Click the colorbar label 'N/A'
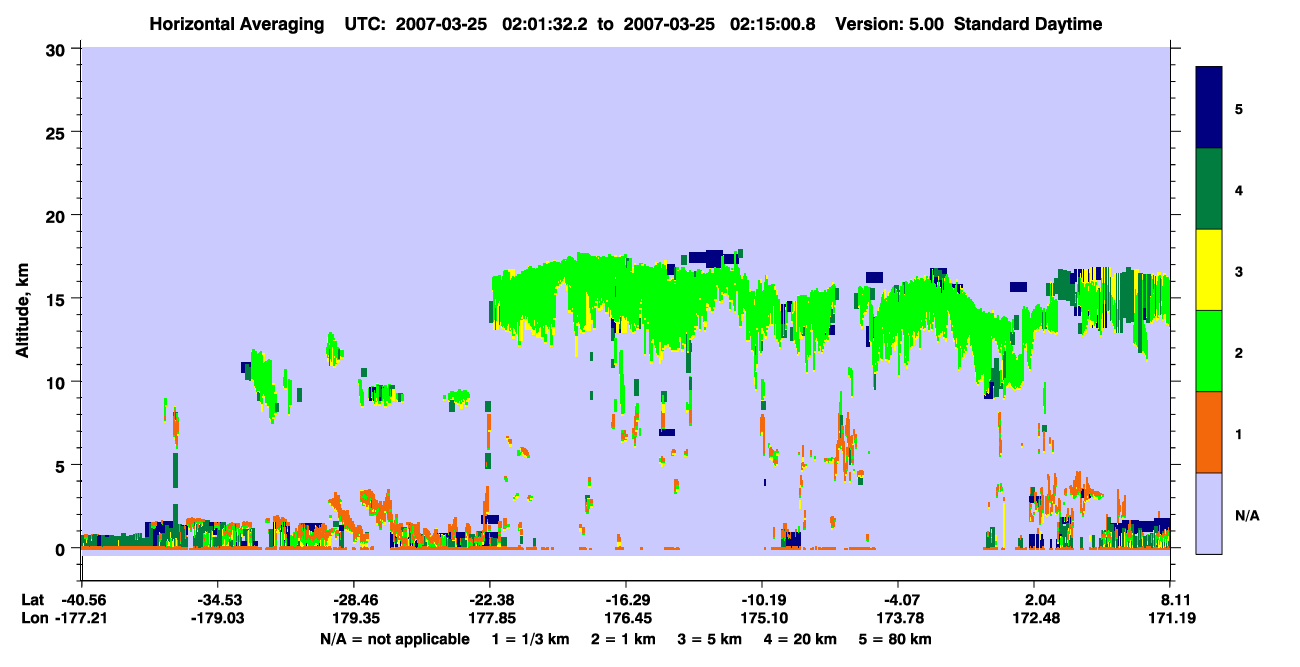Image resolution: width=1300 pixels, height=667 pixels. (1247, 516)
